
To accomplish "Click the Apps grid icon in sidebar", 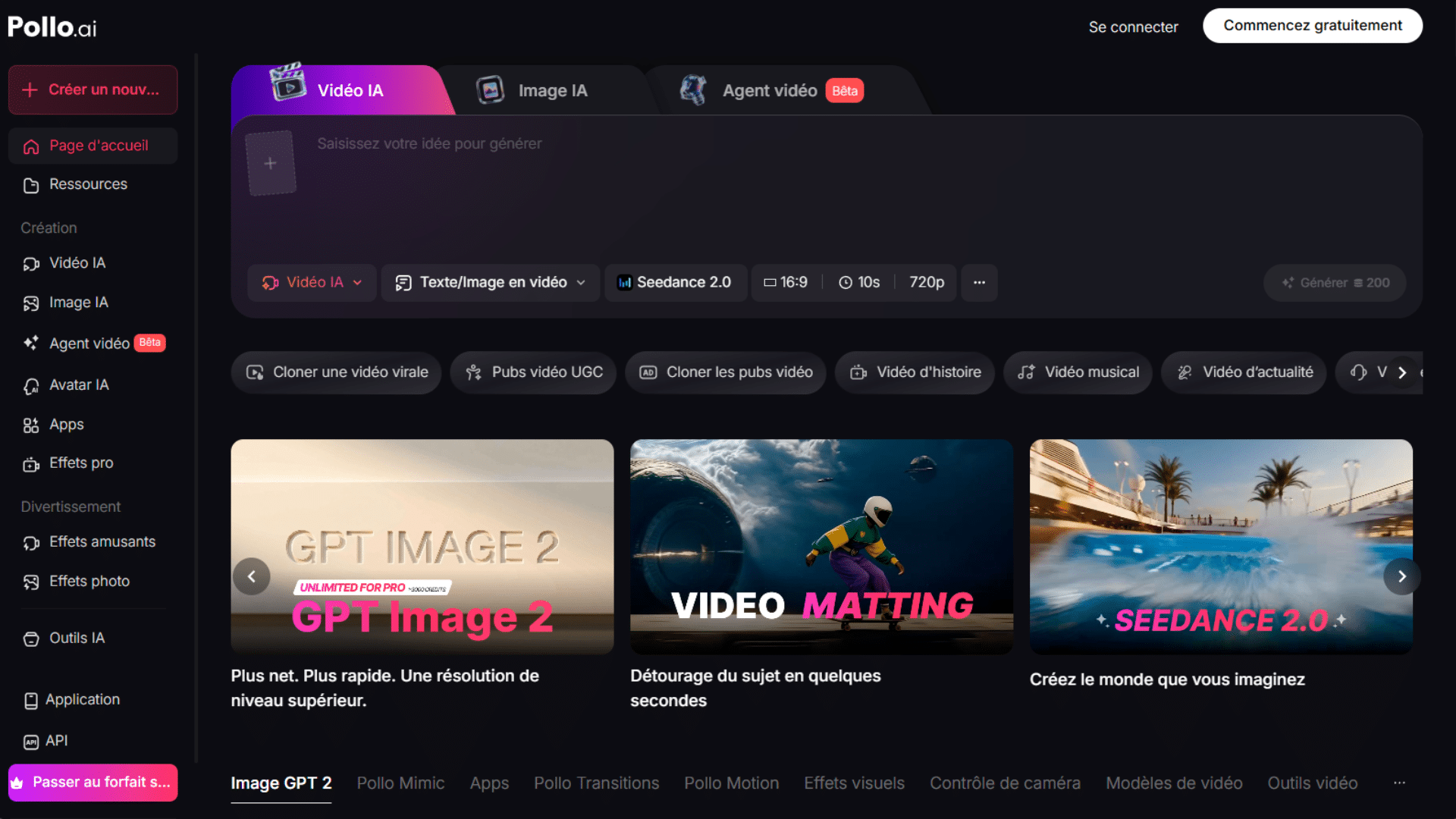I will tap(31, 425).
